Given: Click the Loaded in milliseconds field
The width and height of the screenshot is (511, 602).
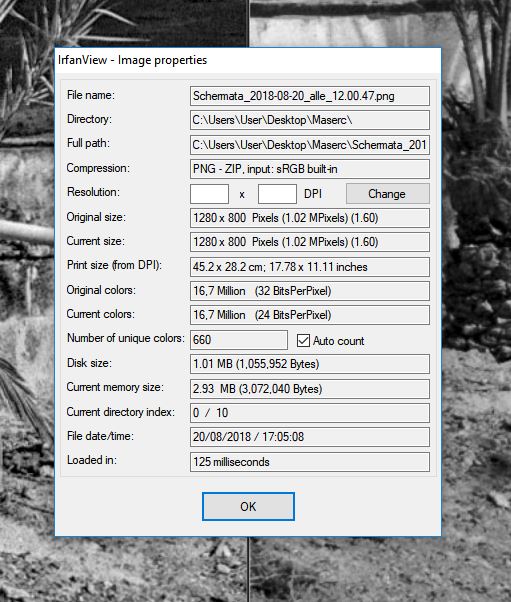Looking at the screenshot, I should click(310, 462).
